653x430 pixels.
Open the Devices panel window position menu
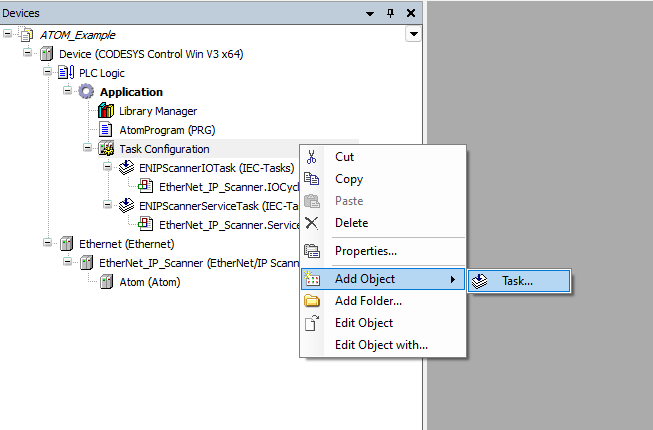(x=370, y=14)
